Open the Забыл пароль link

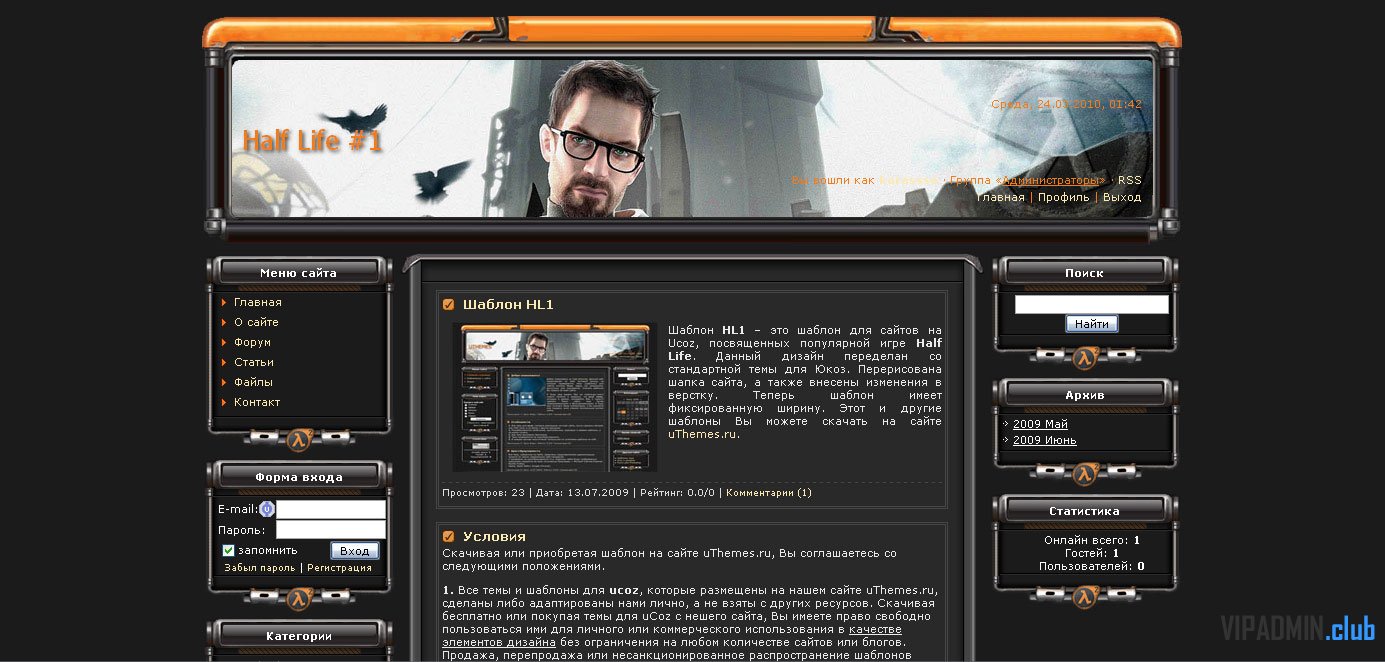point(260,567)
